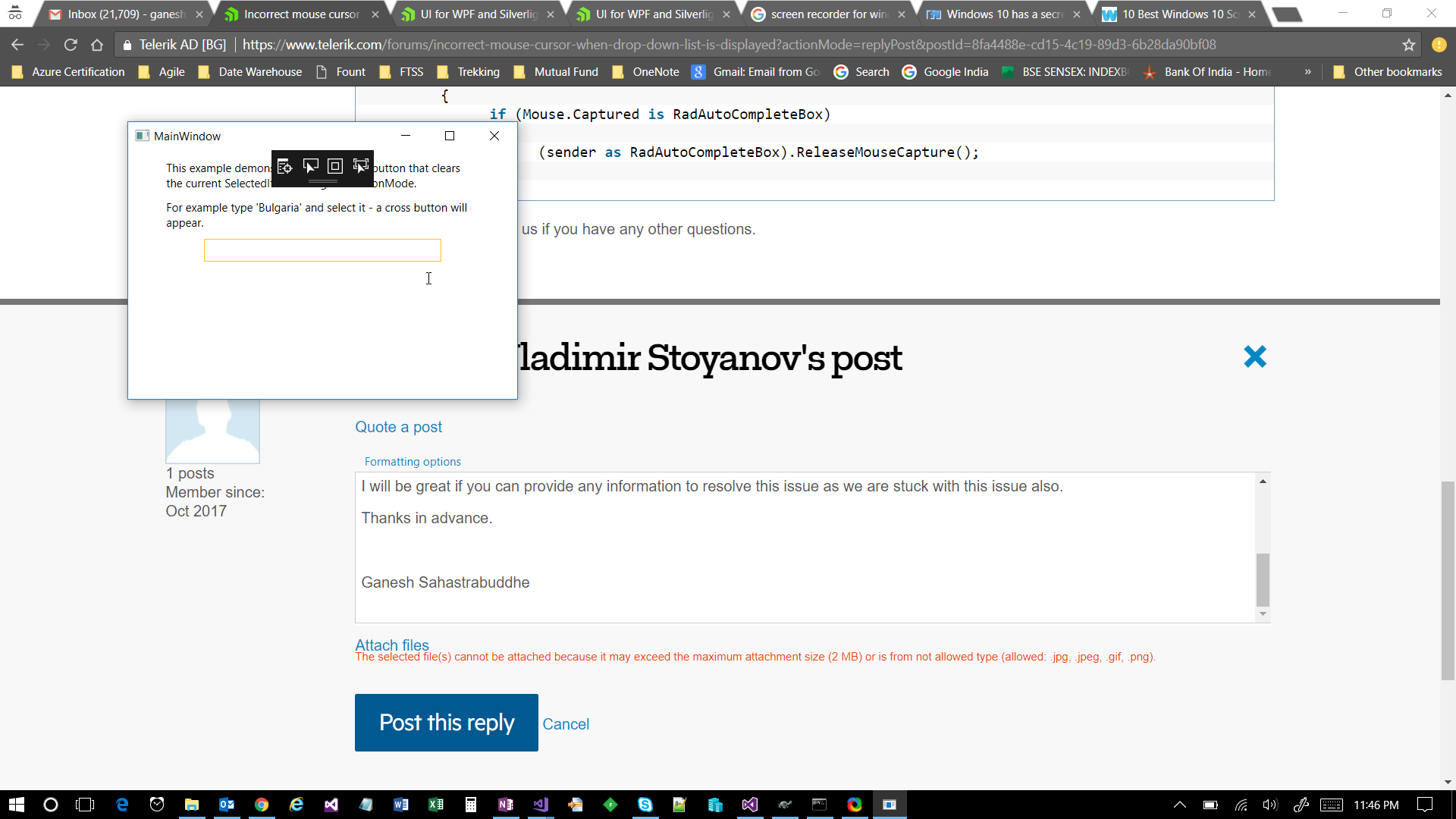Click the home icon in the browser toolbar
Image resolution: width=1456 pixels, height=819 pixels.
click(x=97, y=45)
